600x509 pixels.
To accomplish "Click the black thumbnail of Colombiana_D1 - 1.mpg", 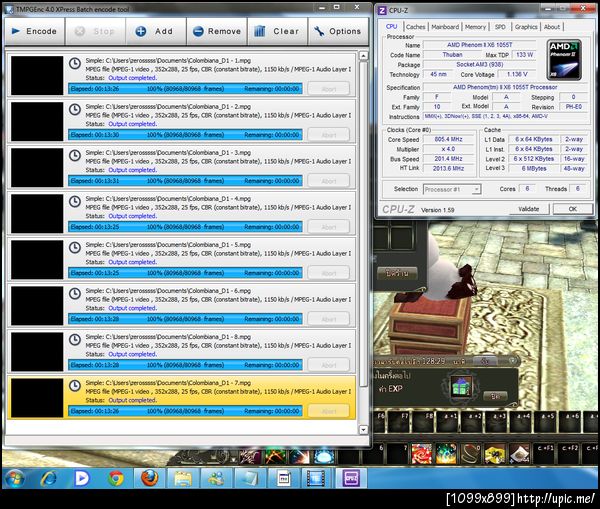I will pyautogui.click(x=37, y=75).
